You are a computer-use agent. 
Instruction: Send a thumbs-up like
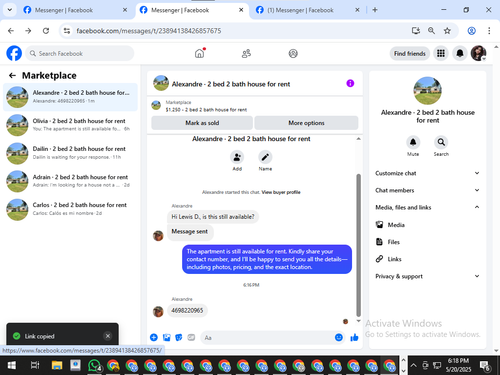354,337
